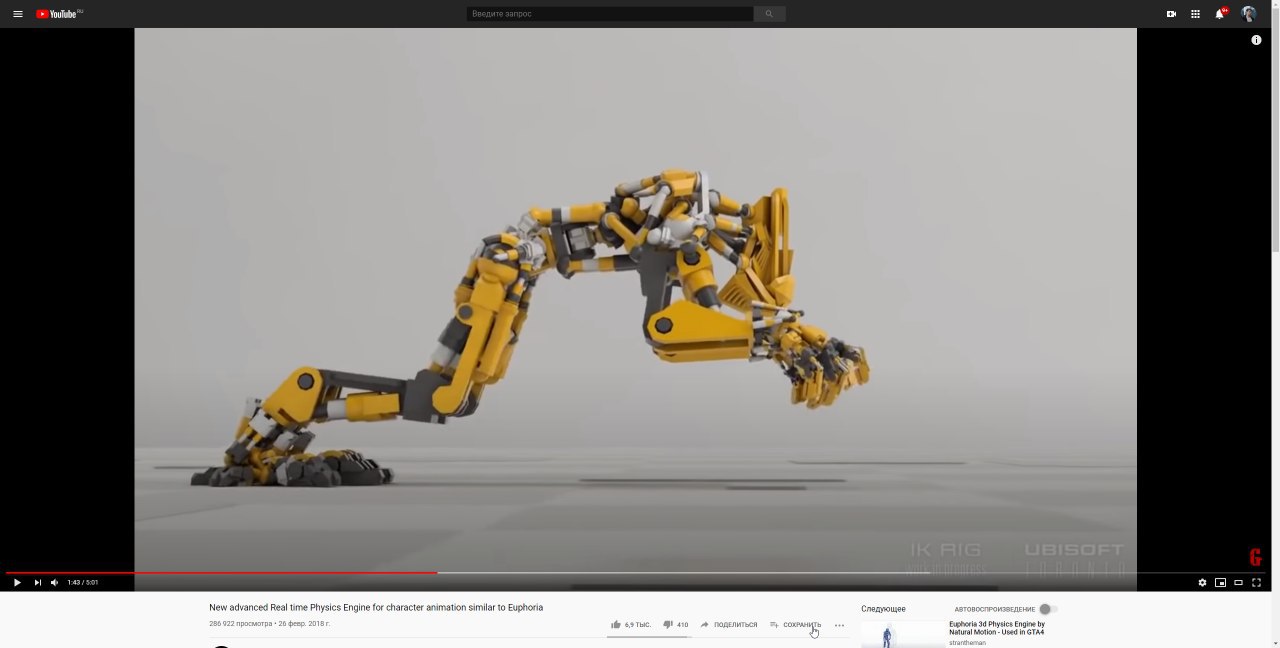Mute the player volume
This screenshot has width=1280, height=648.
click(x=55, y=582)
